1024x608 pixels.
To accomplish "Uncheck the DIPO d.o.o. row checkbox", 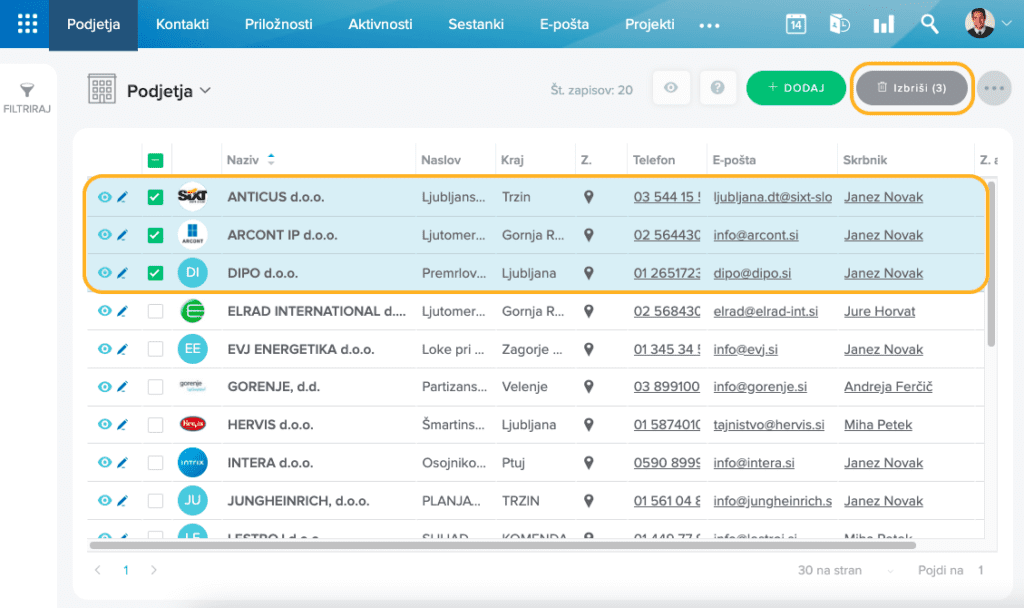I will pyautogui.click(x=155, y=273).
